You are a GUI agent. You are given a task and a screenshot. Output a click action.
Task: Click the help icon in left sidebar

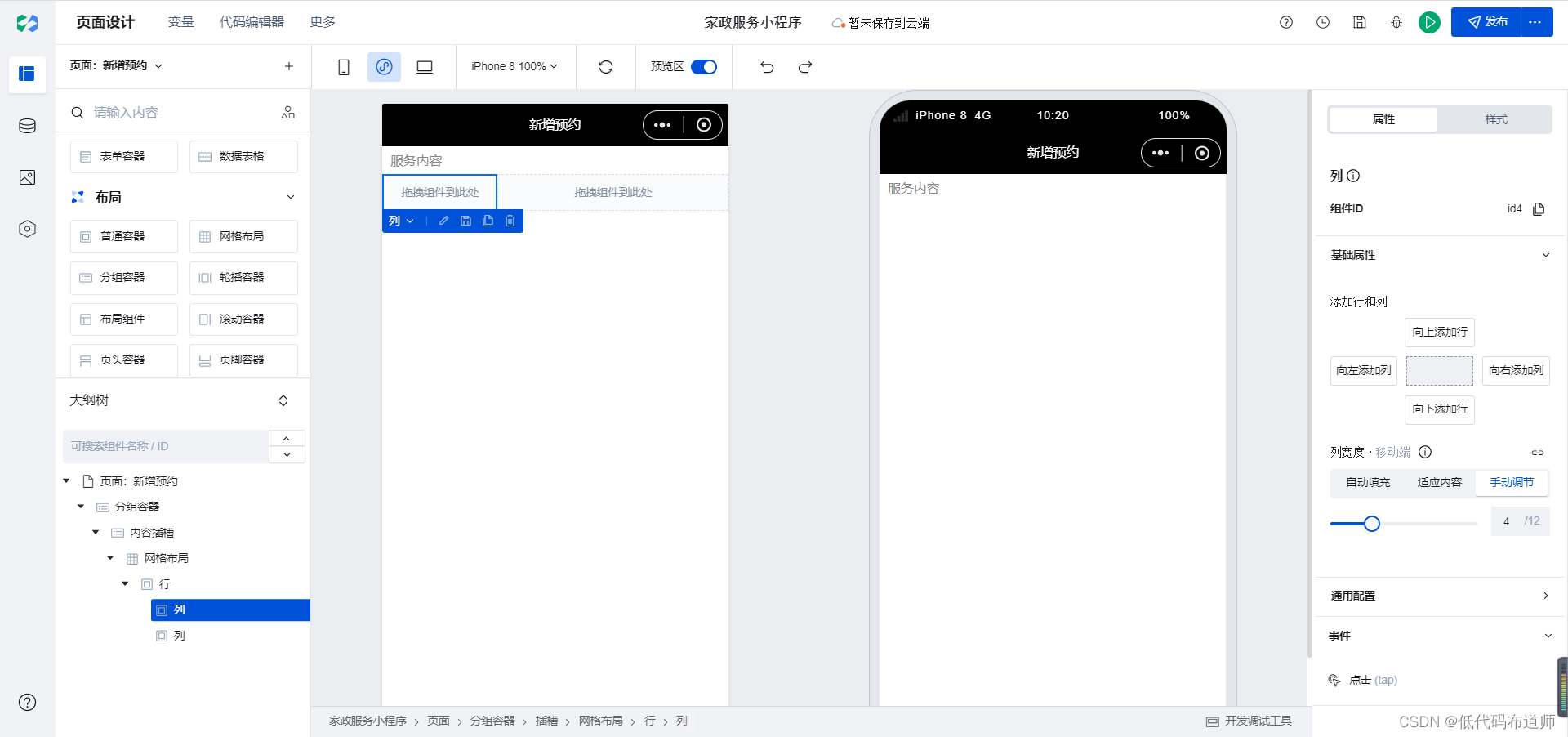27,702
